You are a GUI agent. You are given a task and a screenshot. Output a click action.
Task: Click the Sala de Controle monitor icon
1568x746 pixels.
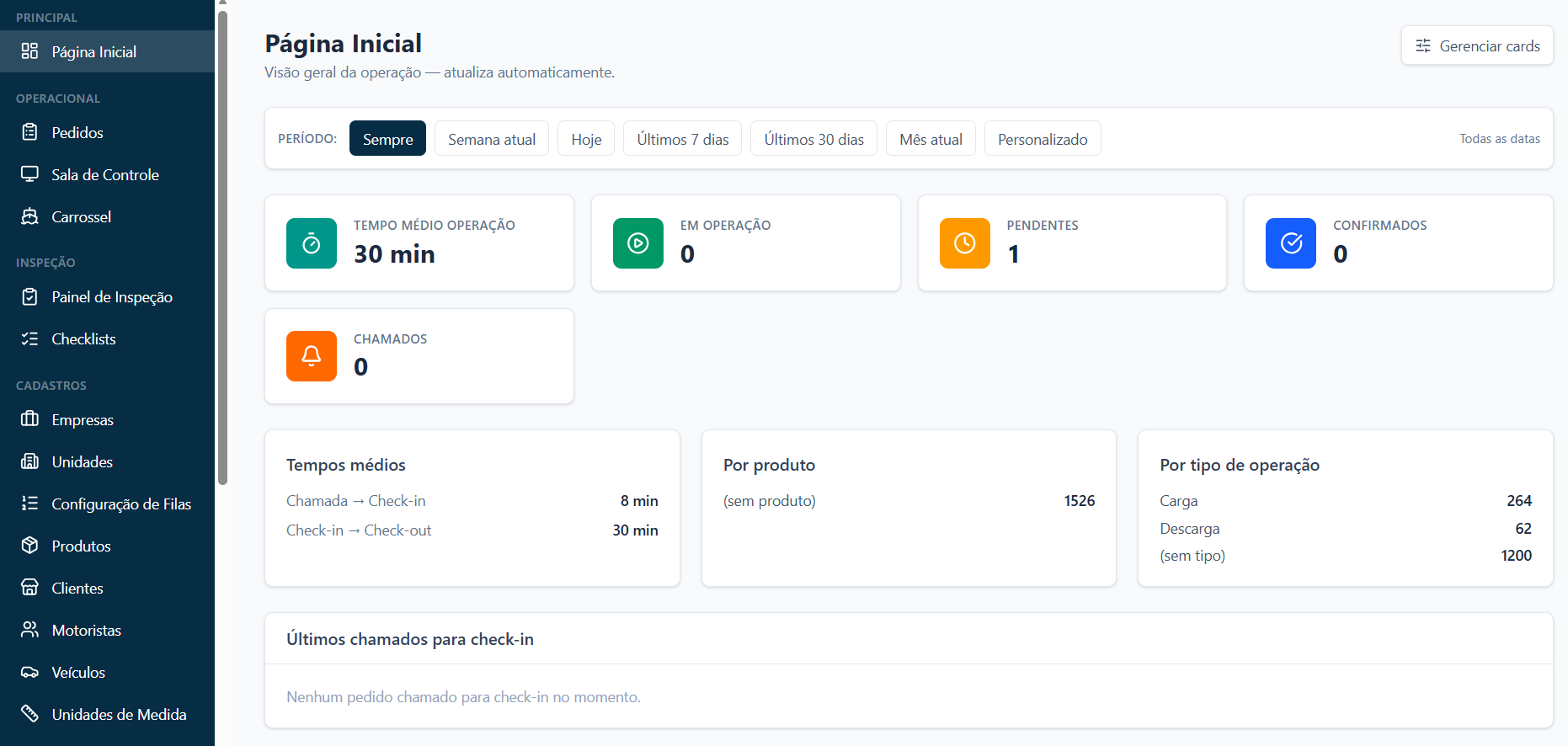29,174
